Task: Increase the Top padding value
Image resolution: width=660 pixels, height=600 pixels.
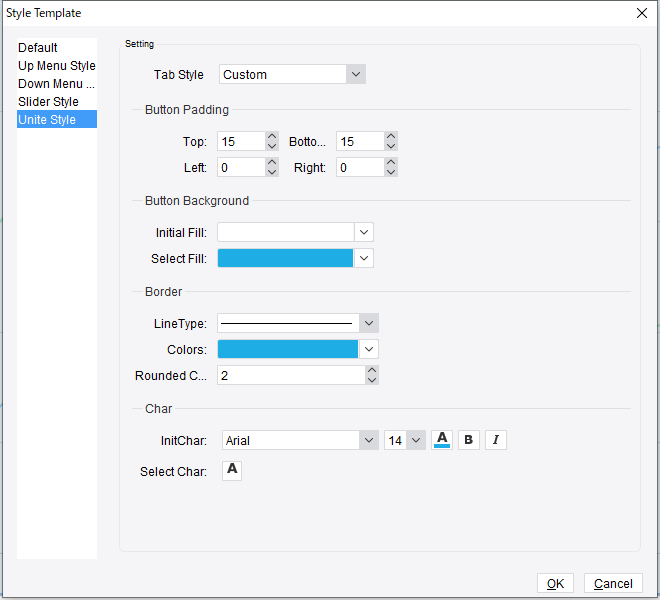Action: 272,137
